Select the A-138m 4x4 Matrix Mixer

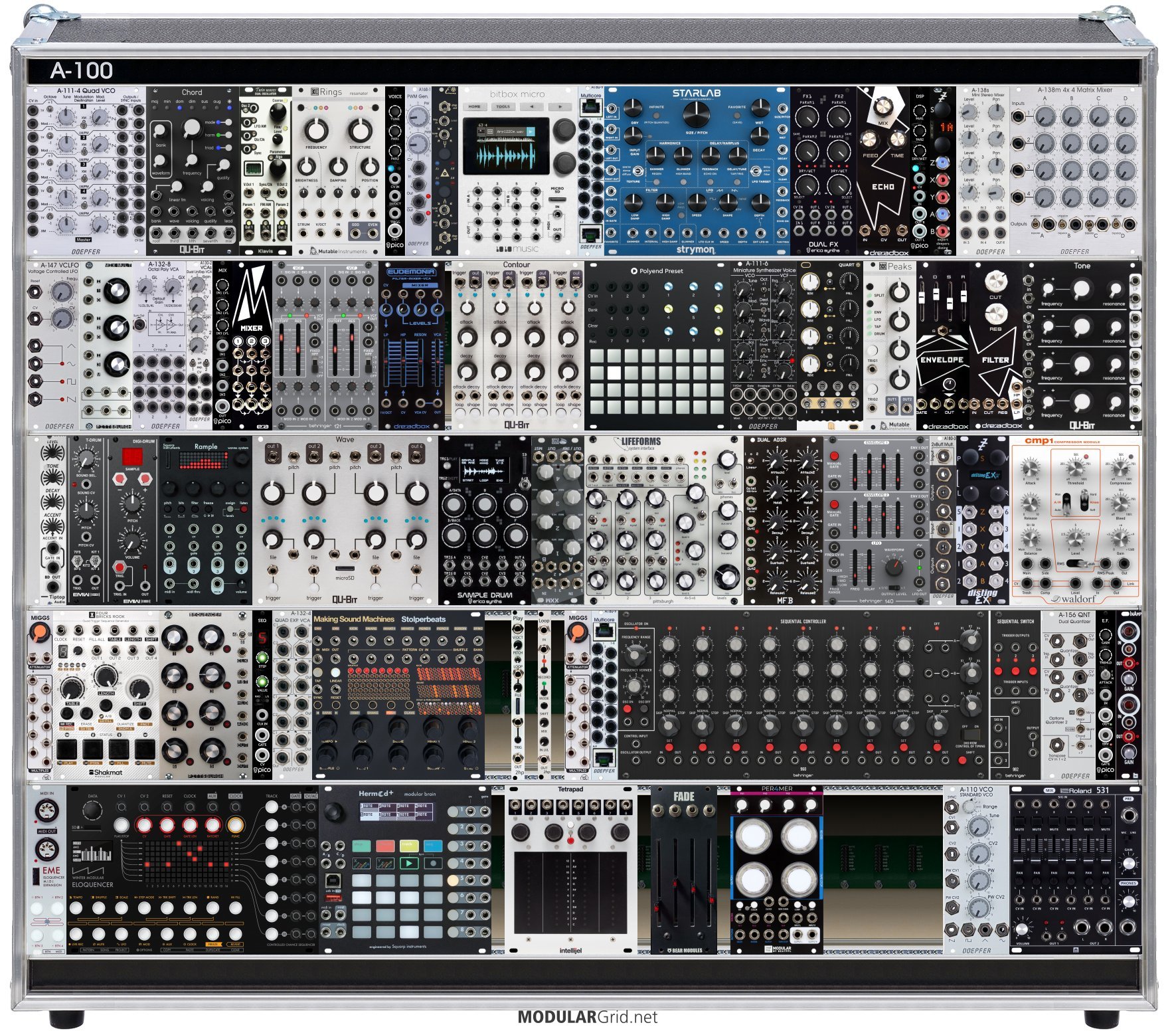[x=1075, y=171]
